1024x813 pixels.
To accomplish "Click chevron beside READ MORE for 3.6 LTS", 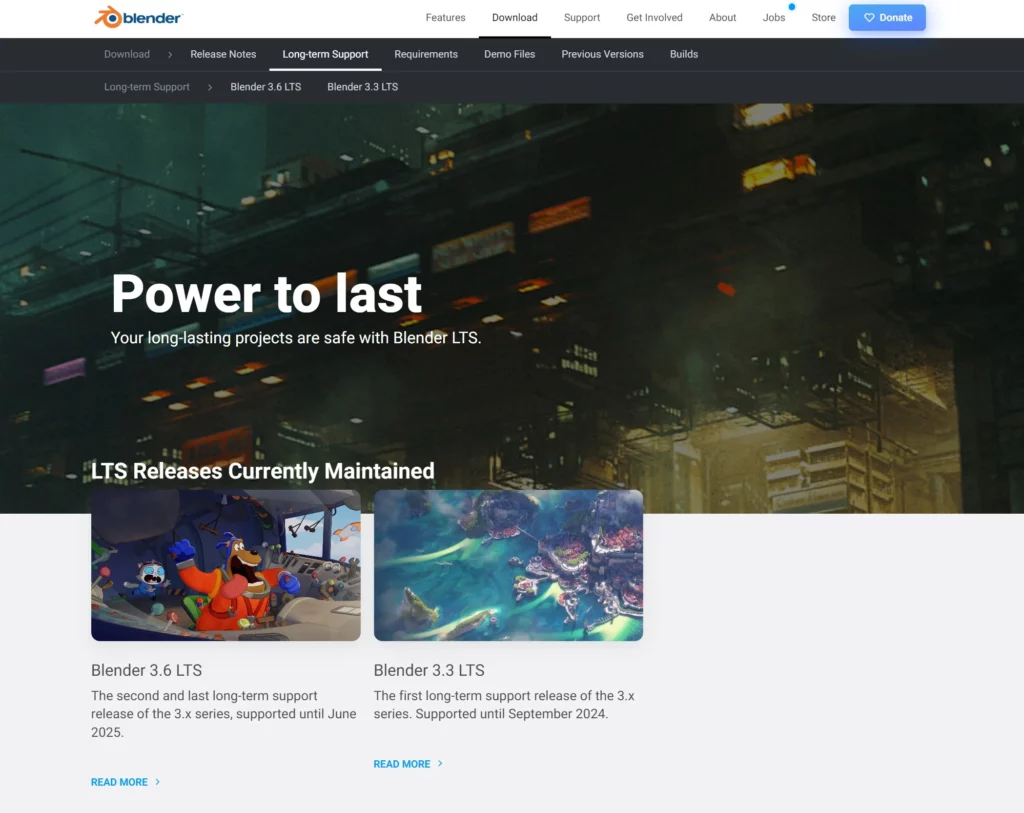I will 157,782.
